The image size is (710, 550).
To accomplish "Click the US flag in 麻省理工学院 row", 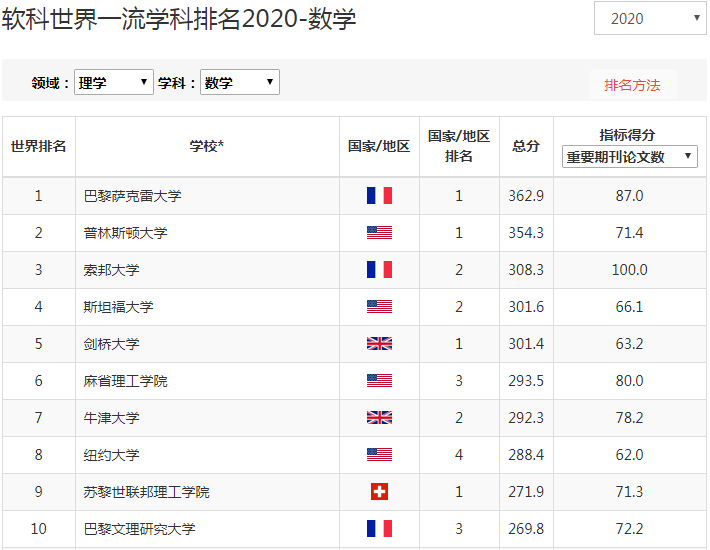I will (379, 381).
